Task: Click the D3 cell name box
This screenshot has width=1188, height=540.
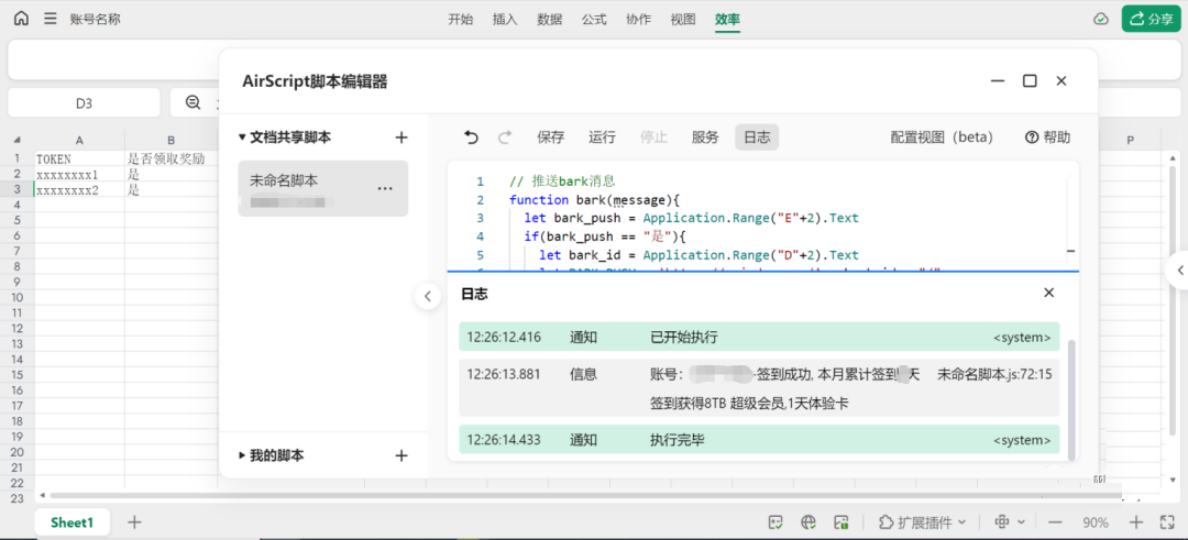Action: [84, 103]
